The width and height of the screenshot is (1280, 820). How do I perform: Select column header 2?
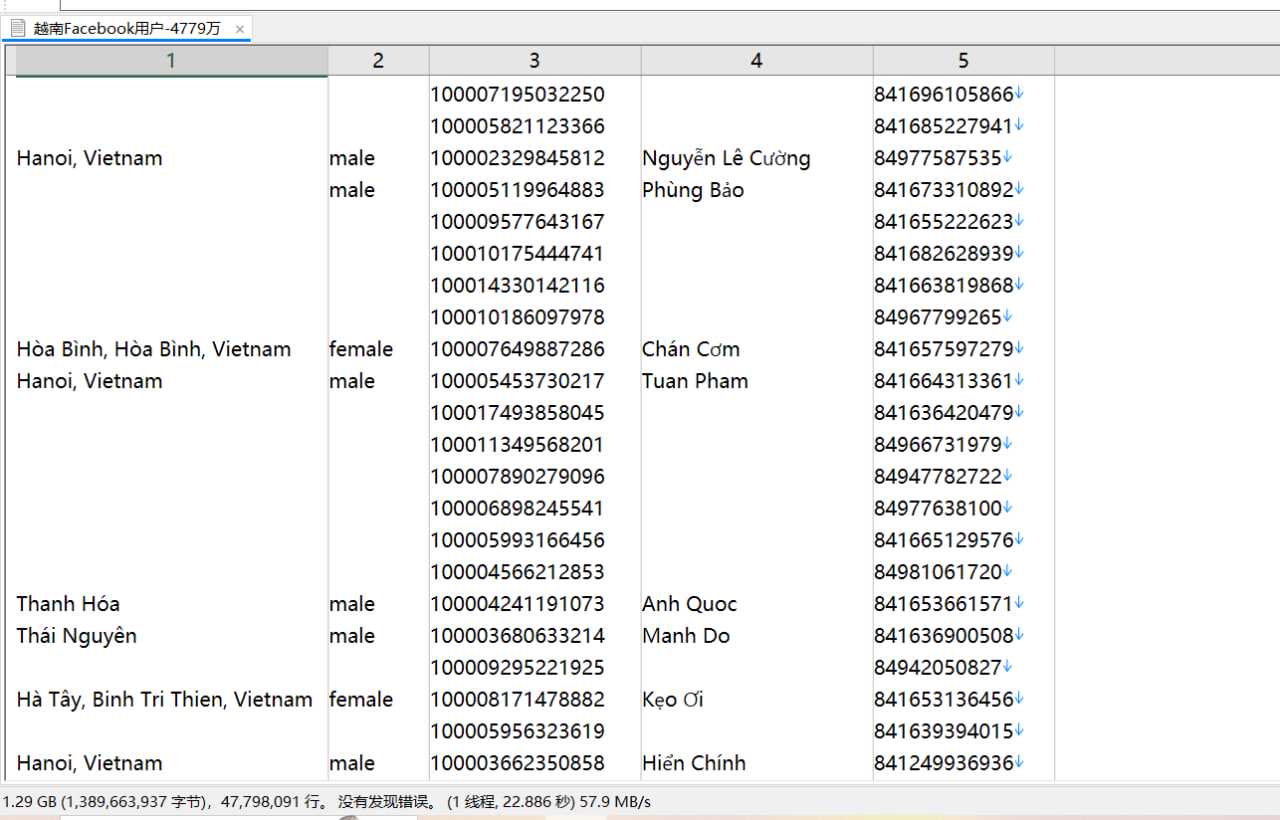tap(378, 61)
